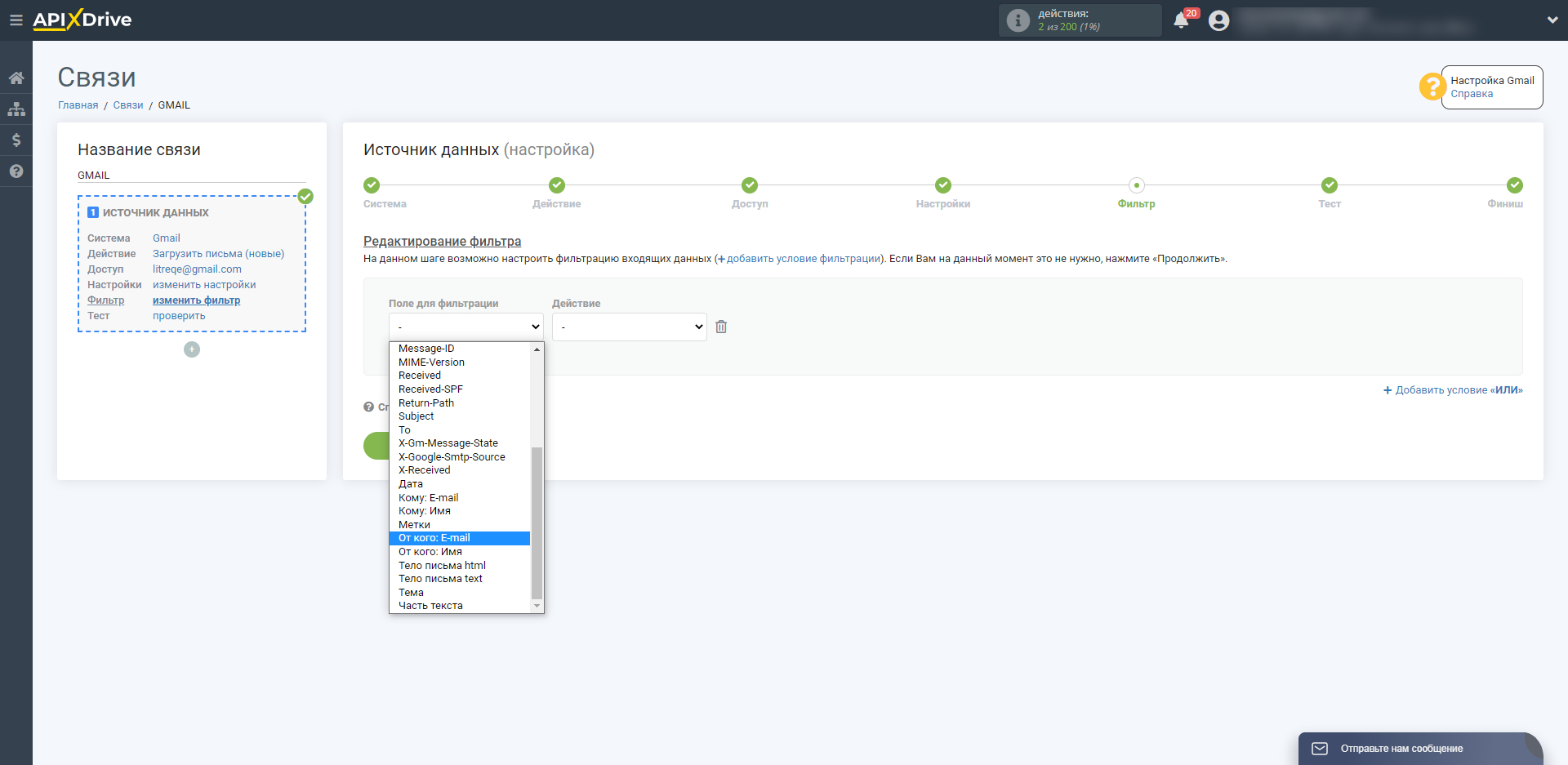This screenshot has width=1568, height=765.
Task: Select X-Gm-Message-State option
Action: (460, 443)
